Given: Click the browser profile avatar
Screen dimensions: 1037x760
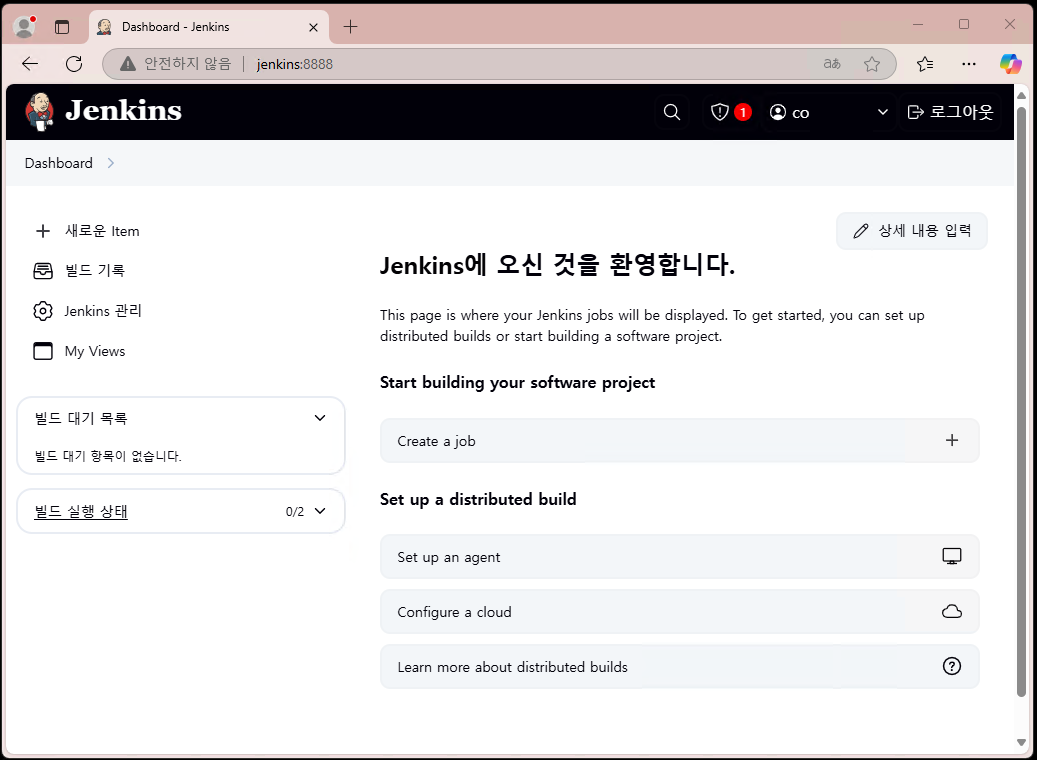Looking at the screenshot, I should point(24,26).
